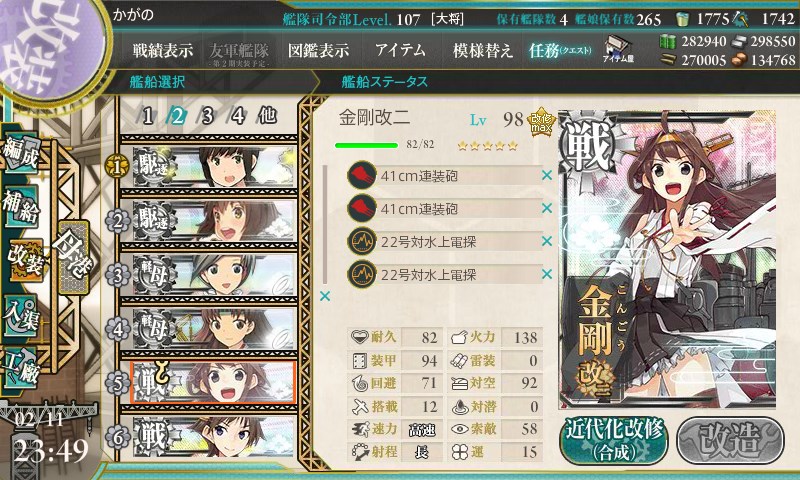Select second 22号対水上電探 radar slot
The width and height of the screenshot is (800, 480).
click(x=443, y=274)
